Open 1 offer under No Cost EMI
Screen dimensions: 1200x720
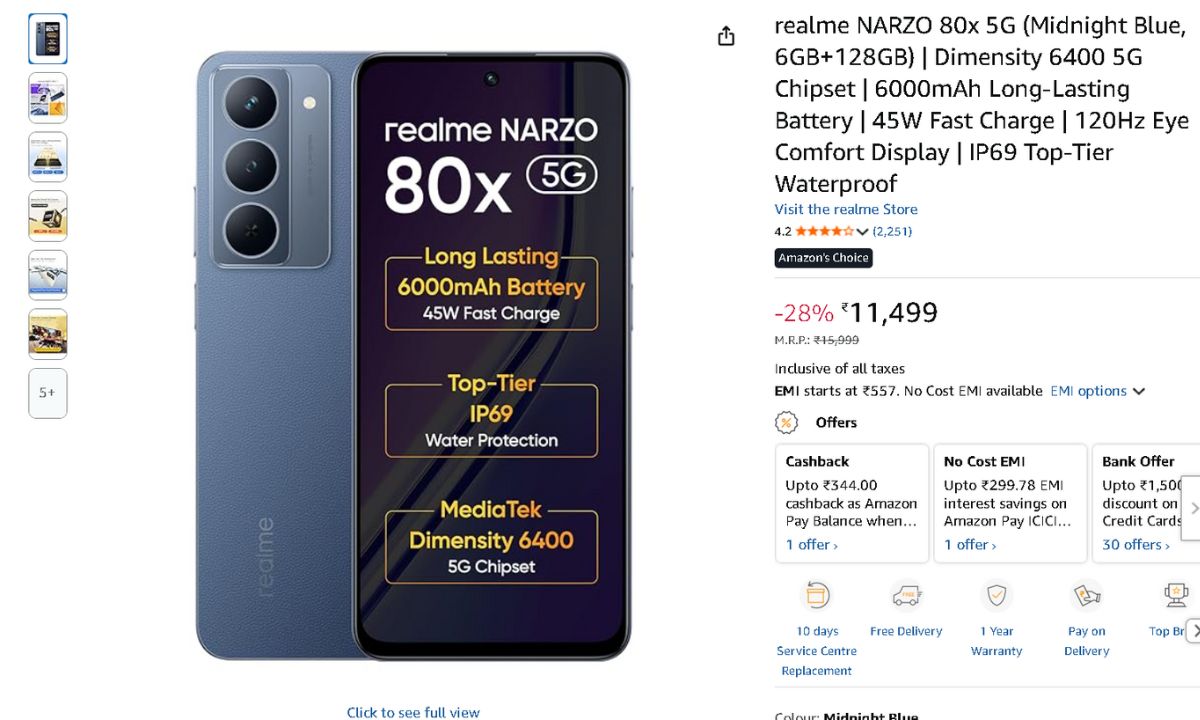[x=971, y=545]
